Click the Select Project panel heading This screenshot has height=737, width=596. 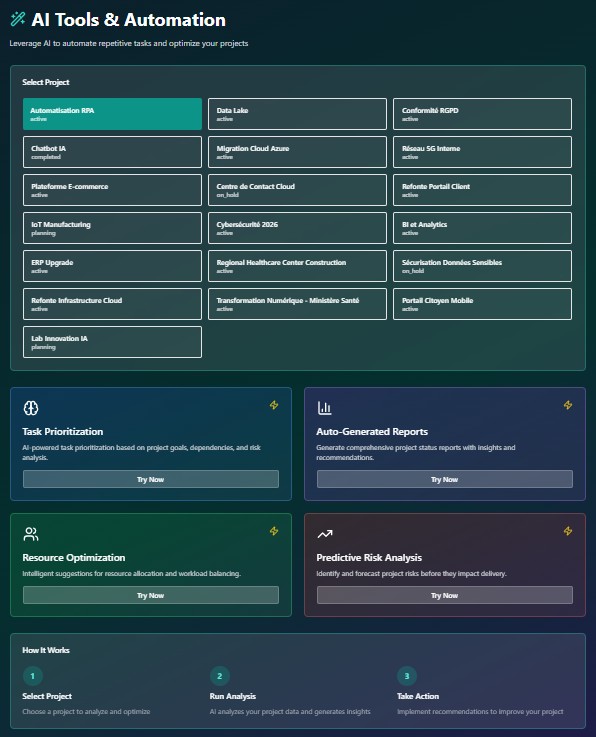[46, 82]
